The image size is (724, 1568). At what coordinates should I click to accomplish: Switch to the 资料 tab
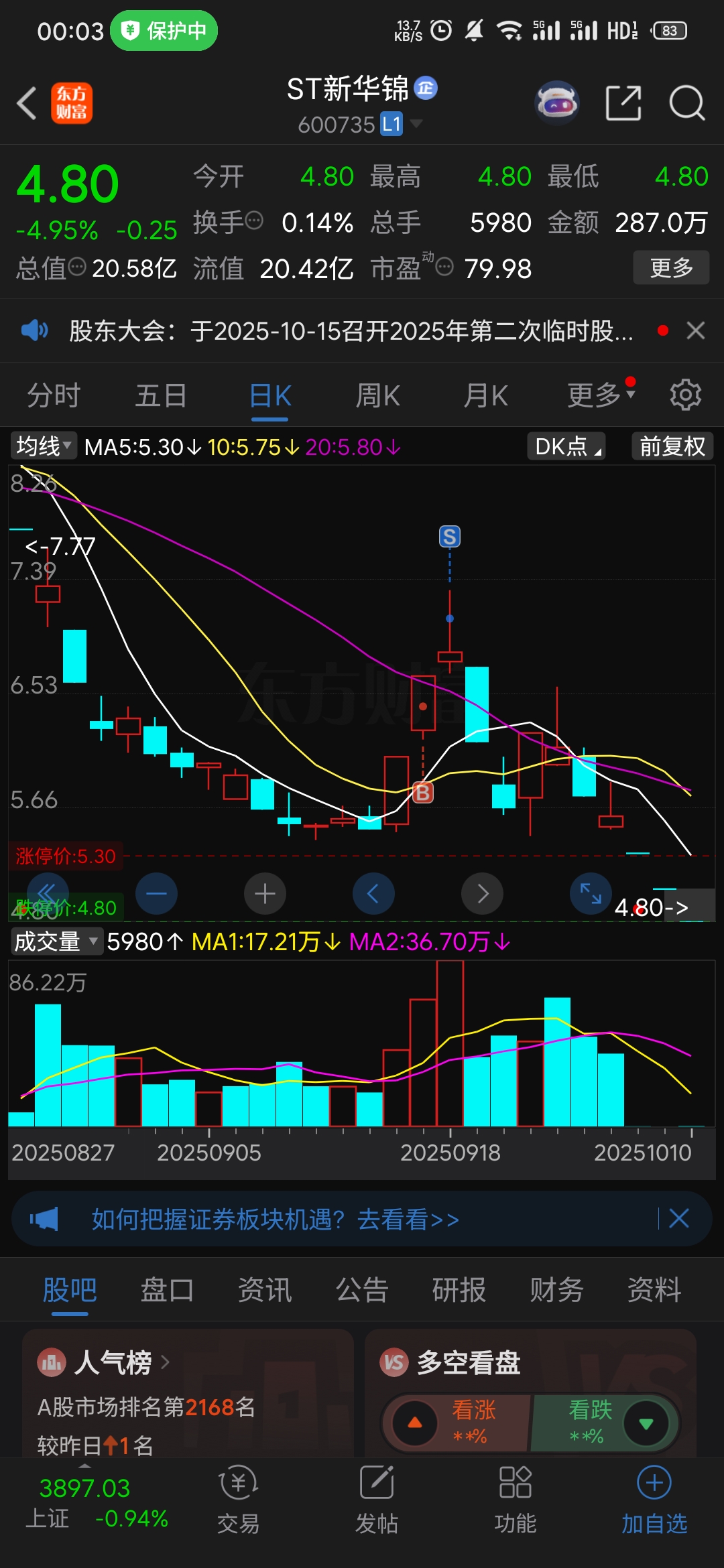(x=654, y=1289)
